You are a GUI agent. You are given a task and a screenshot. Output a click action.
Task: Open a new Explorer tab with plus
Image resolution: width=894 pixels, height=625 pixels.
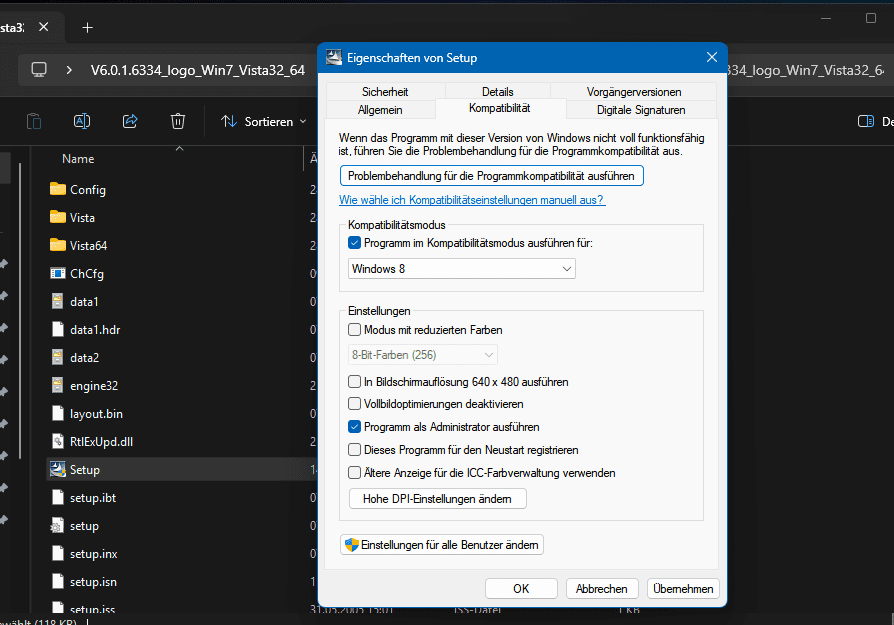(87, 27)
